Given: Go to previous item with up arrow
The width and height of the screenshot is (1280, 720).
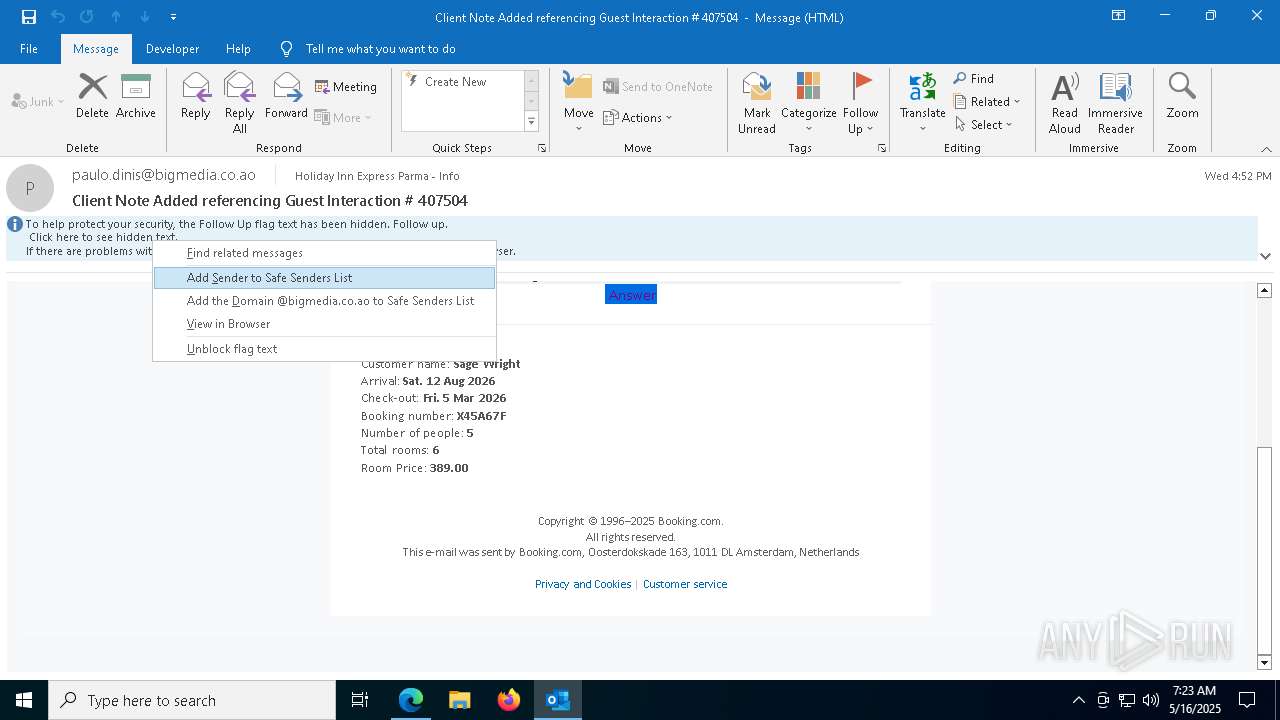Looking at the screenshot, I should 116,17.
